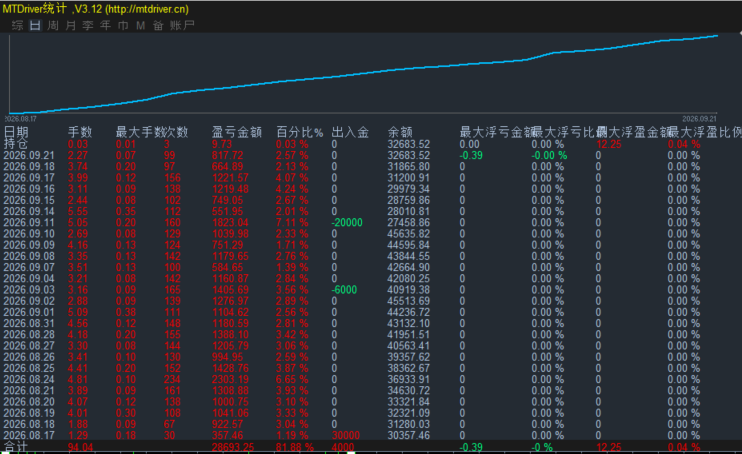742x454 pixels.
Task: Click the 盈亏金额 column header
Action: tap(237, 132)
